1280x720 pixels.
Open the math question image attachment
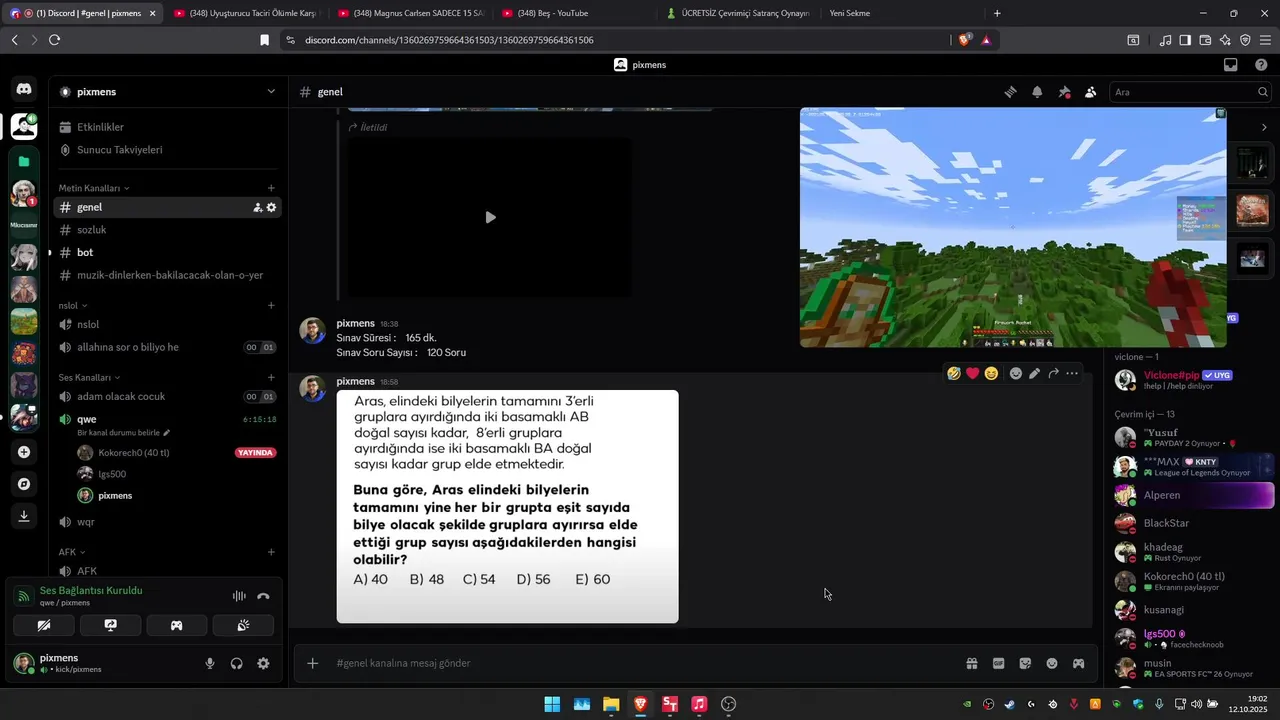(507, 506)
